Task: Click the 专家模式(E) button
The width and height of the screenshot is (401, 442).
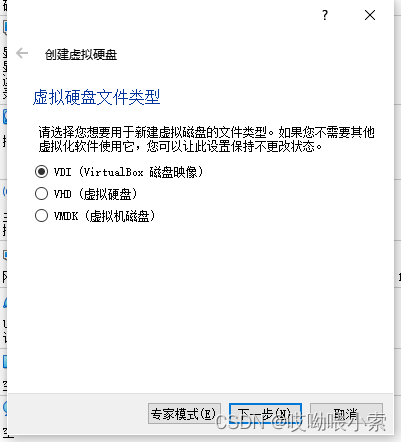Action: click(x=184, y=414)
